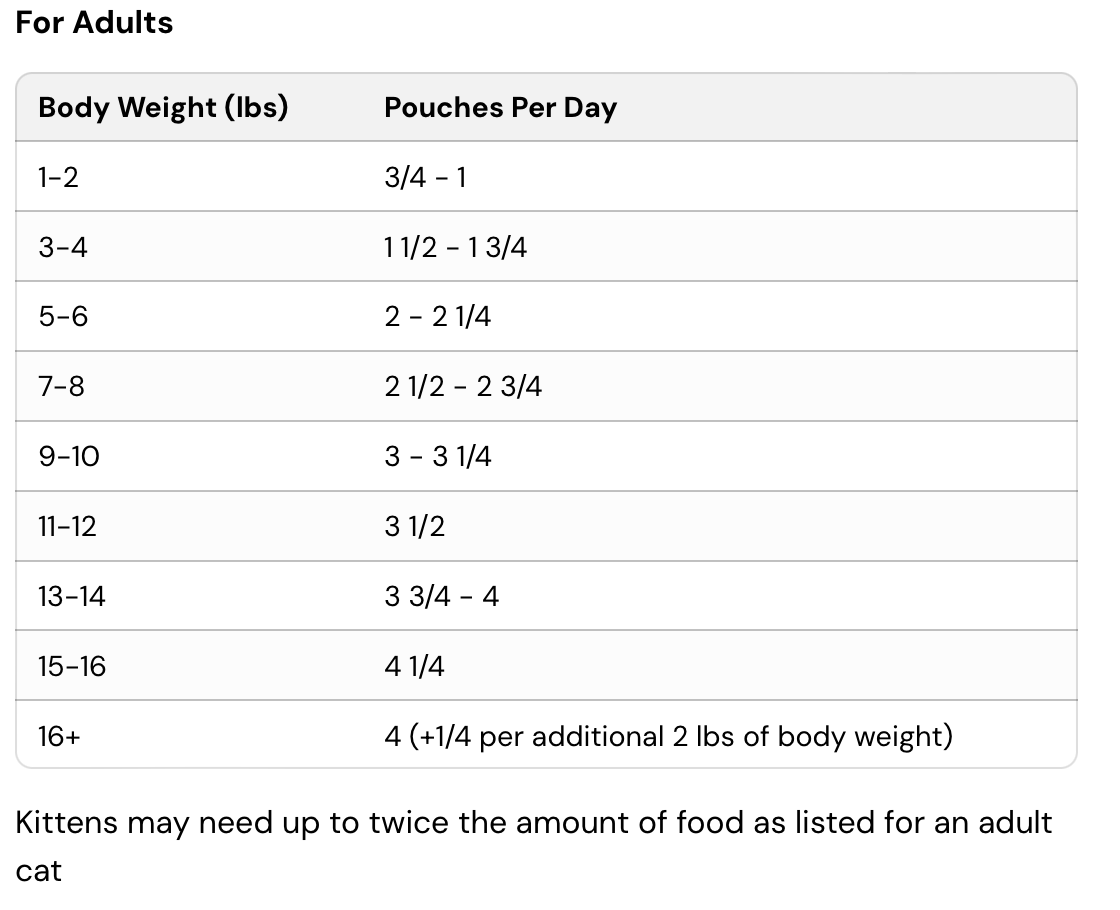Select the 3-4 body weight cell
The width and height of the screenshot is (1120, 910).
[63, 247]
